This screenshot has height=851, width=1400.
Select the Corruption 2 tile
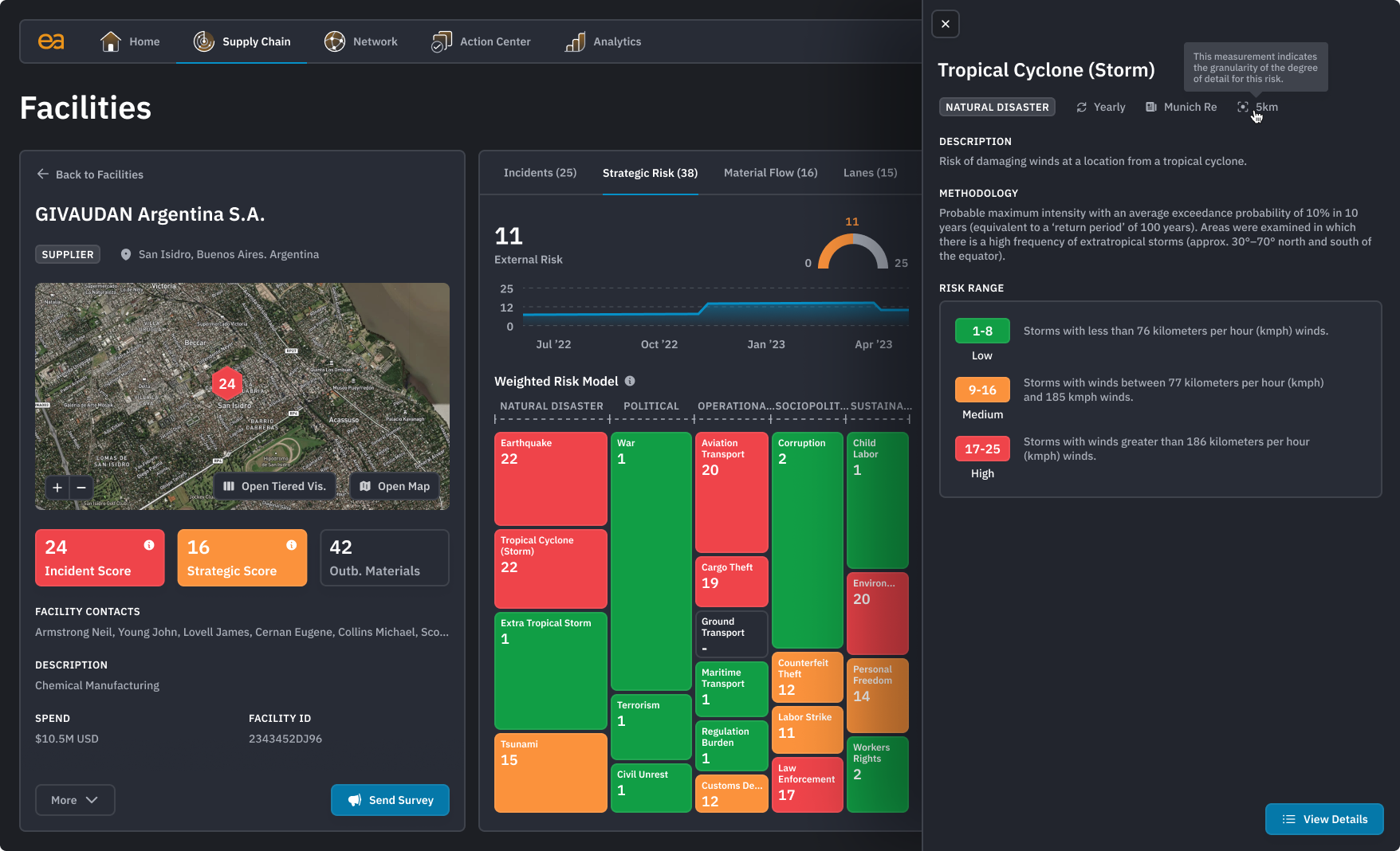tap(808, 540)
